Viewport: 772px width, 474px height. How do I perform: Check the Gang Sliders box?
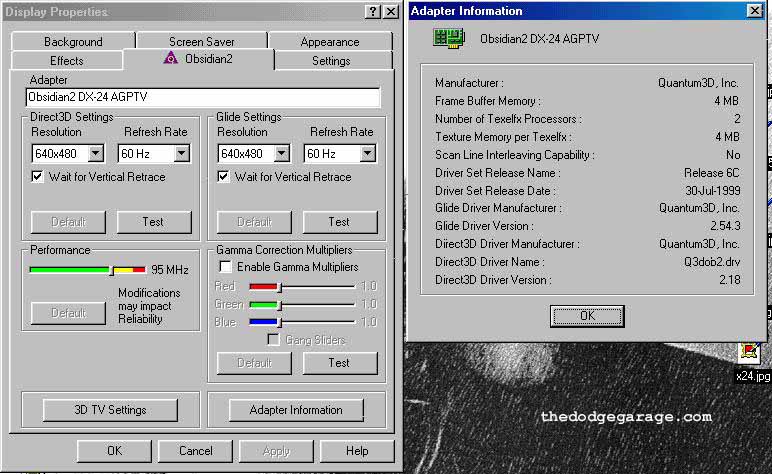pyautogui.click(x=273, y=340)
